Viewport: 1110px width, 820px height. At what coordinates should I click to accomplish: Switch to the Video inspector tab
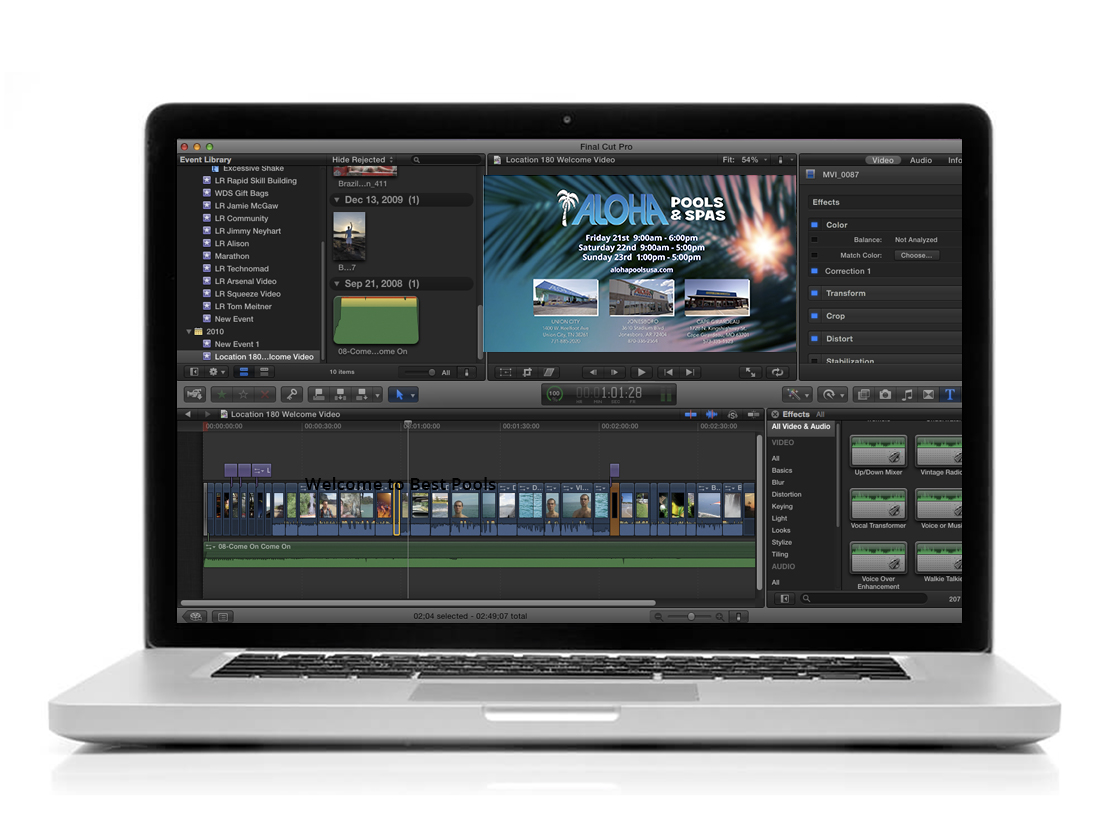(x=882, y=160)
